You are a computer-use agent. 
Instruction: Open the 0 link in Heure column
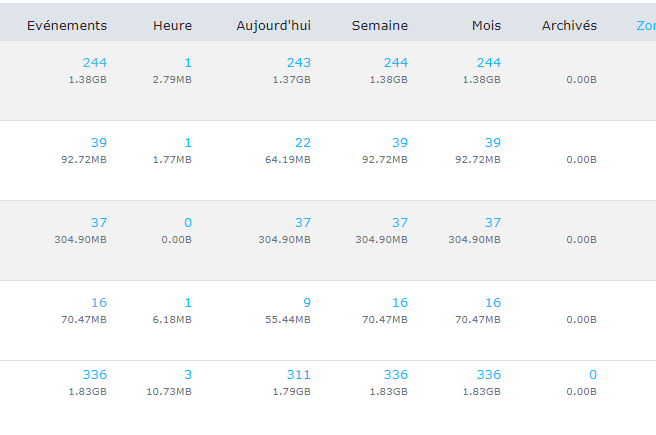click(187, 223)
